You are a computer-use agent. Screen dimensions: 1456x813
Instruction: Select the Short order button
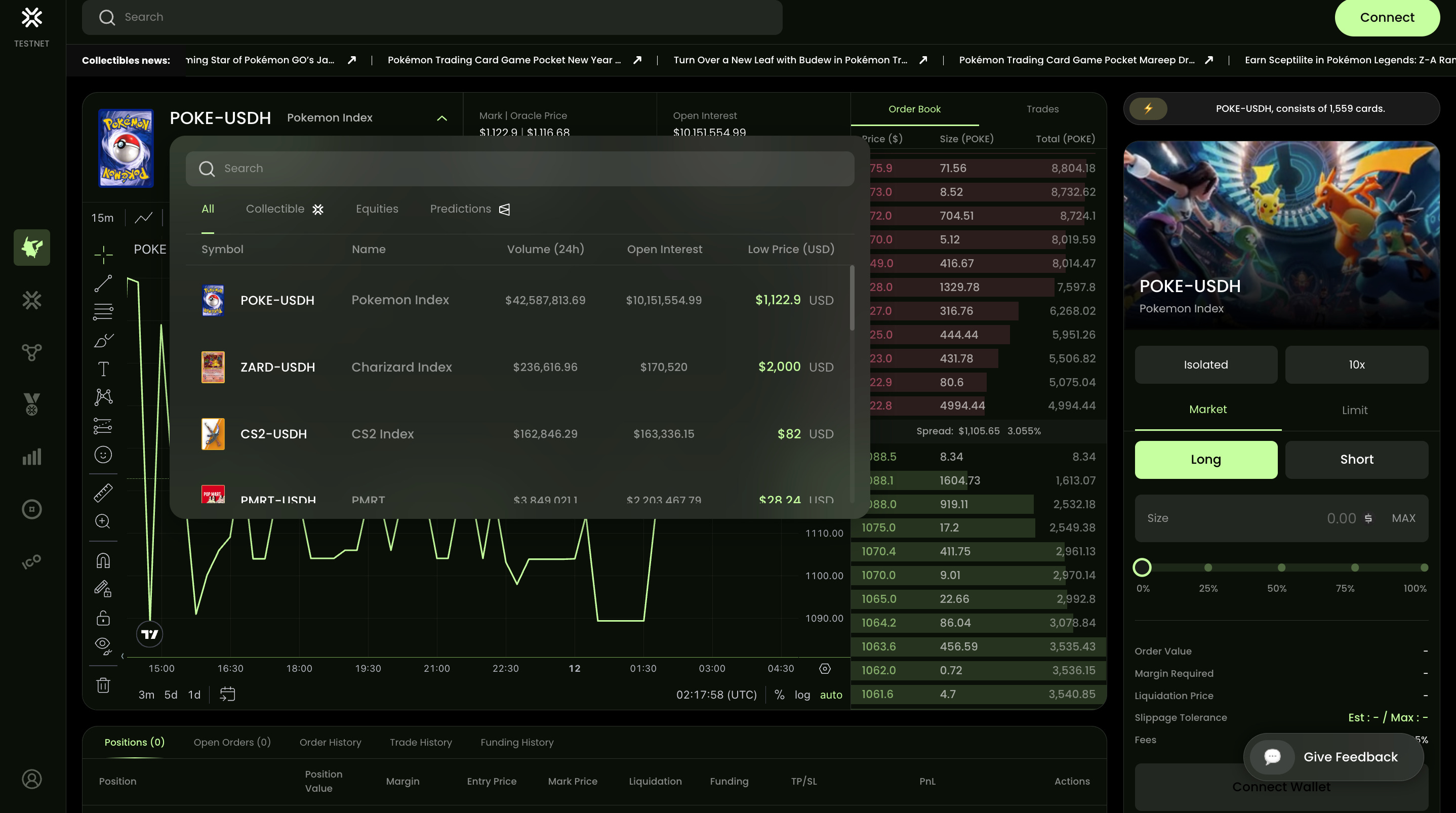[x=1356, y=460]
